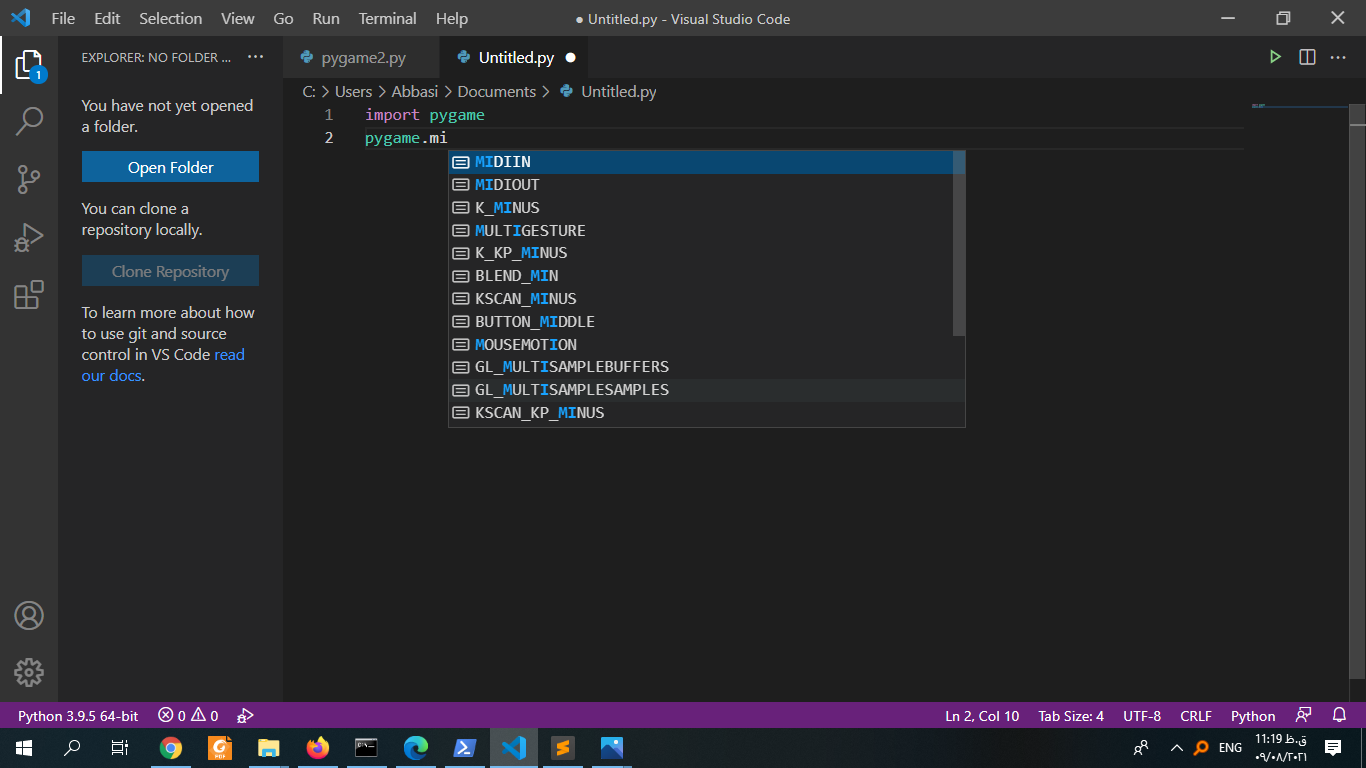Viewport: 1366px width, 768px height.
Task: Split the editor right
Action: [x=1307, y=57]
